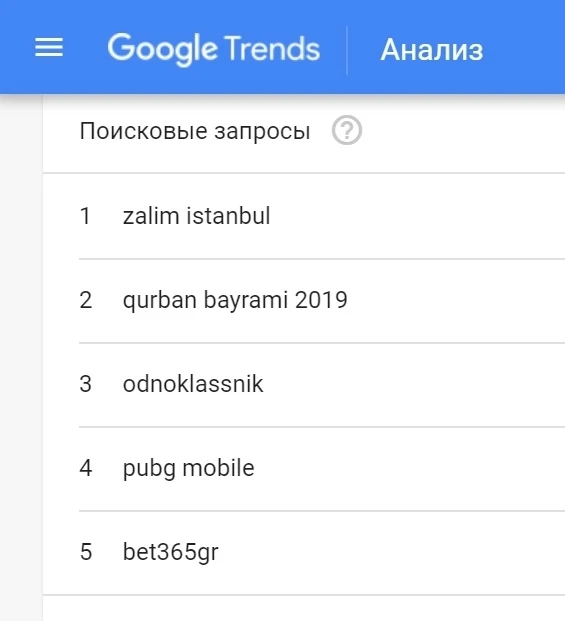Screen dimensions: 565x621
Task: Select the word Google in logo
Action: coord(162,50)
